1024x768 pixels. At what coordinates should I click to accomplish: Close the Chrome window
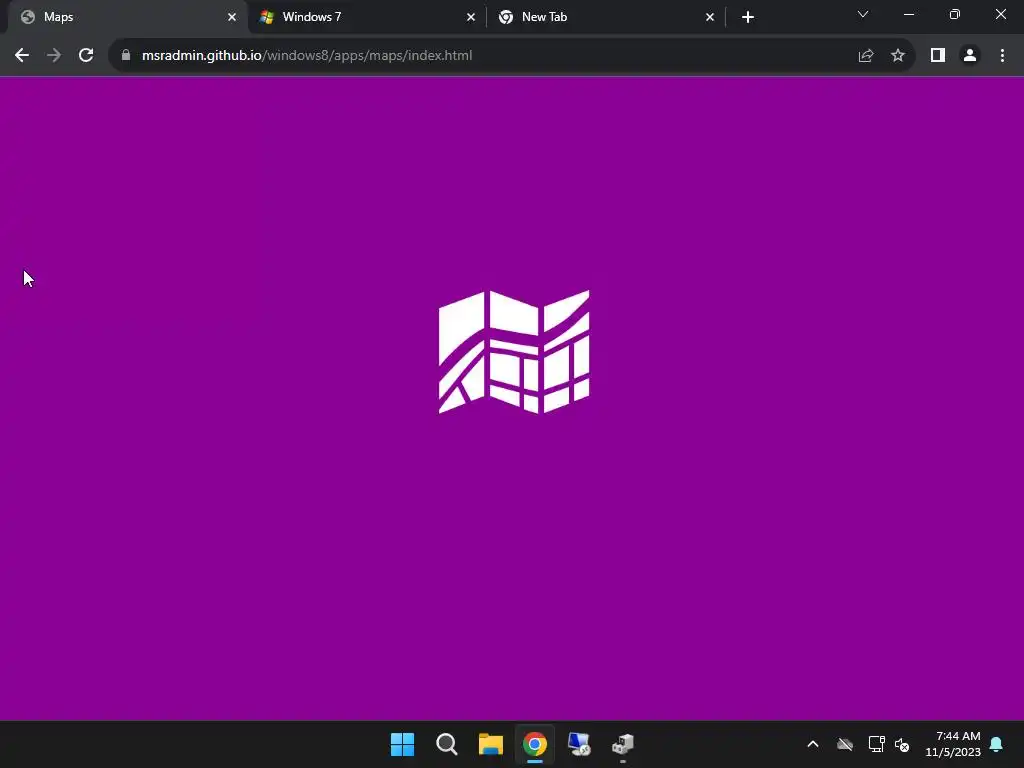point(1000,14)
